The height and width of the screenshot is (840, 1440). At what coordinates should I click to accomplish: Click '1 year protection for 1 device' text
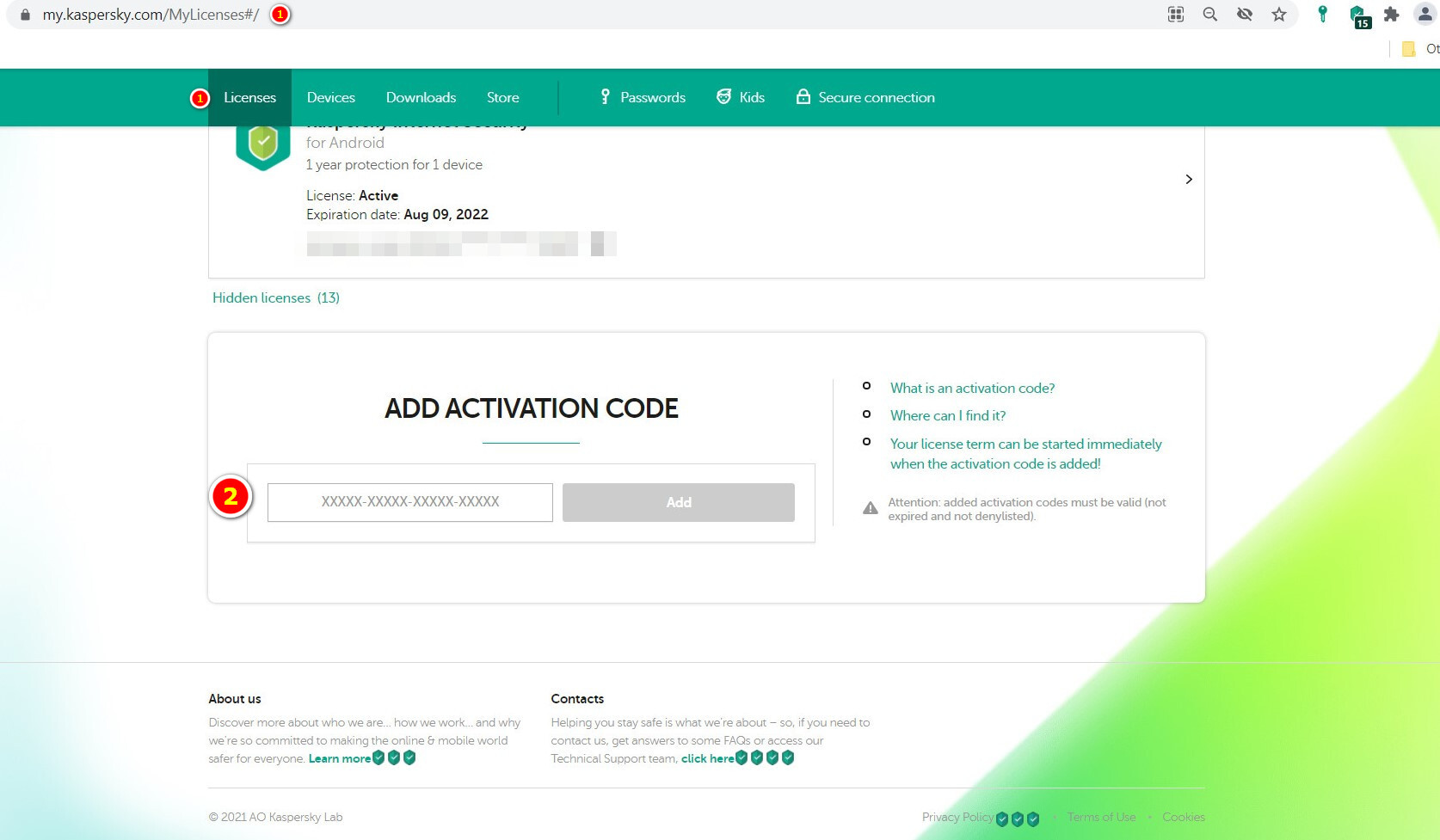pos(394,165)
